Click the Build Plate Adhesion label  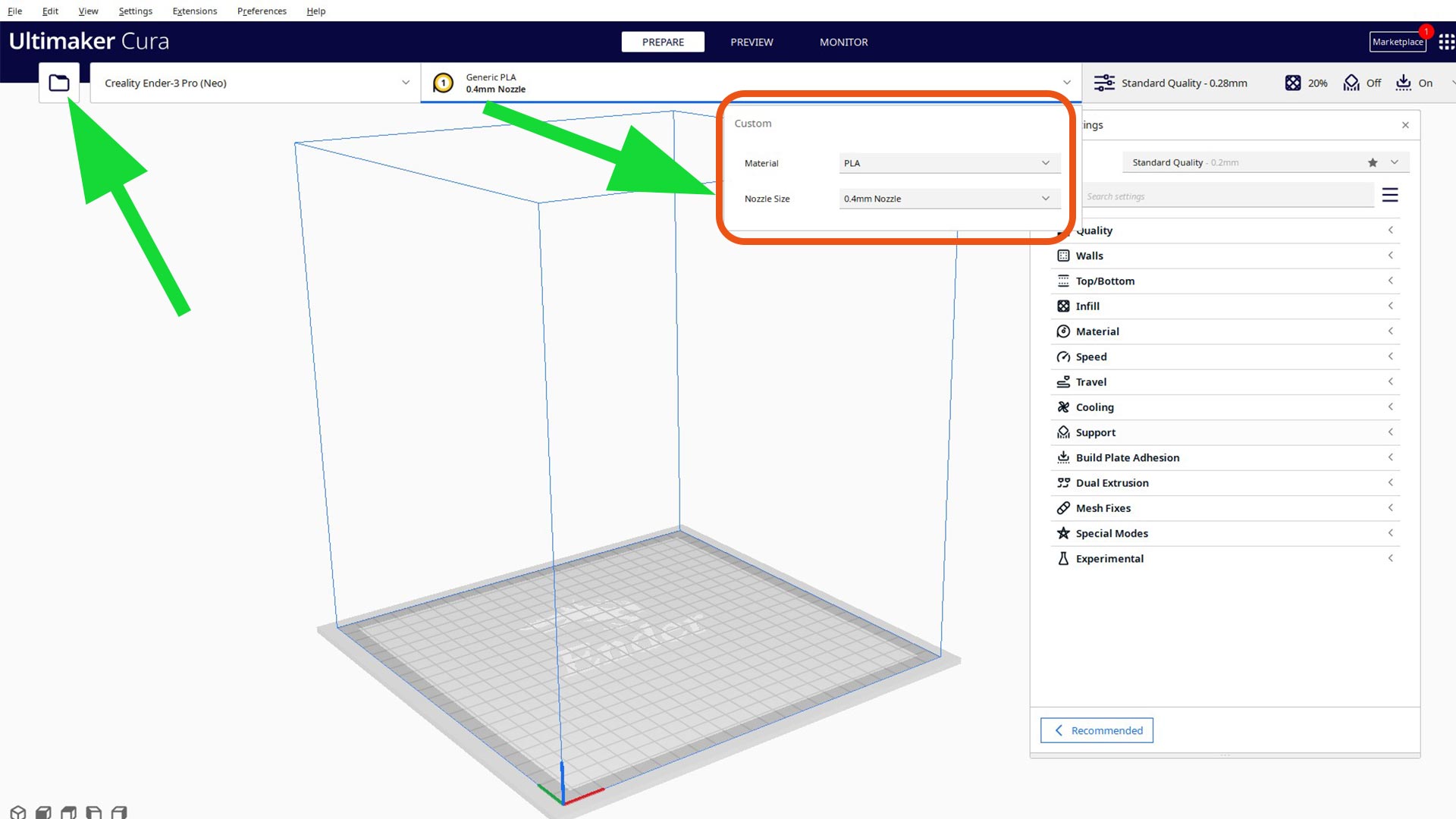(x=1128, y=457)
